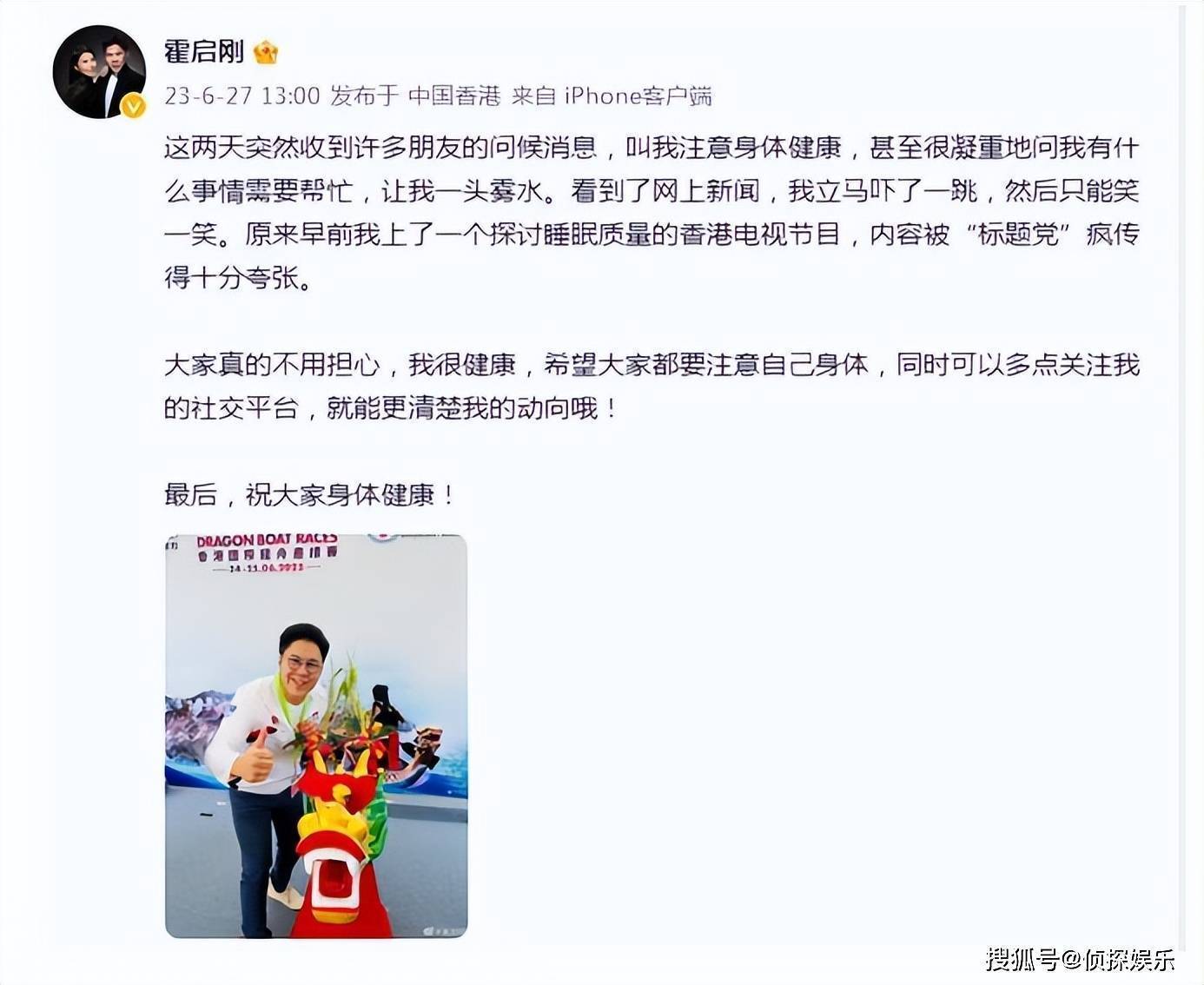
Task: Open the attached dragon boat photo
Action: click(316, 736)
